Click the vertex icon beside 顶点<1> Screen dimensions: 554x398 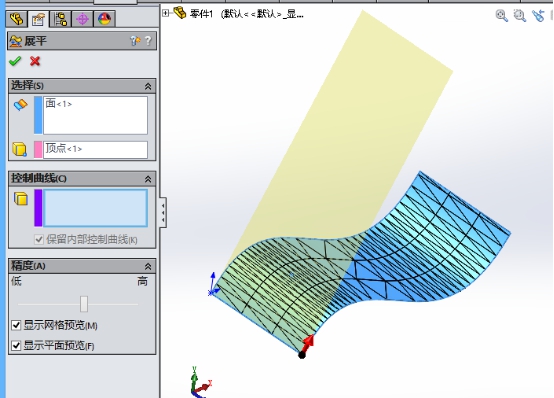[x=20, y=149]
